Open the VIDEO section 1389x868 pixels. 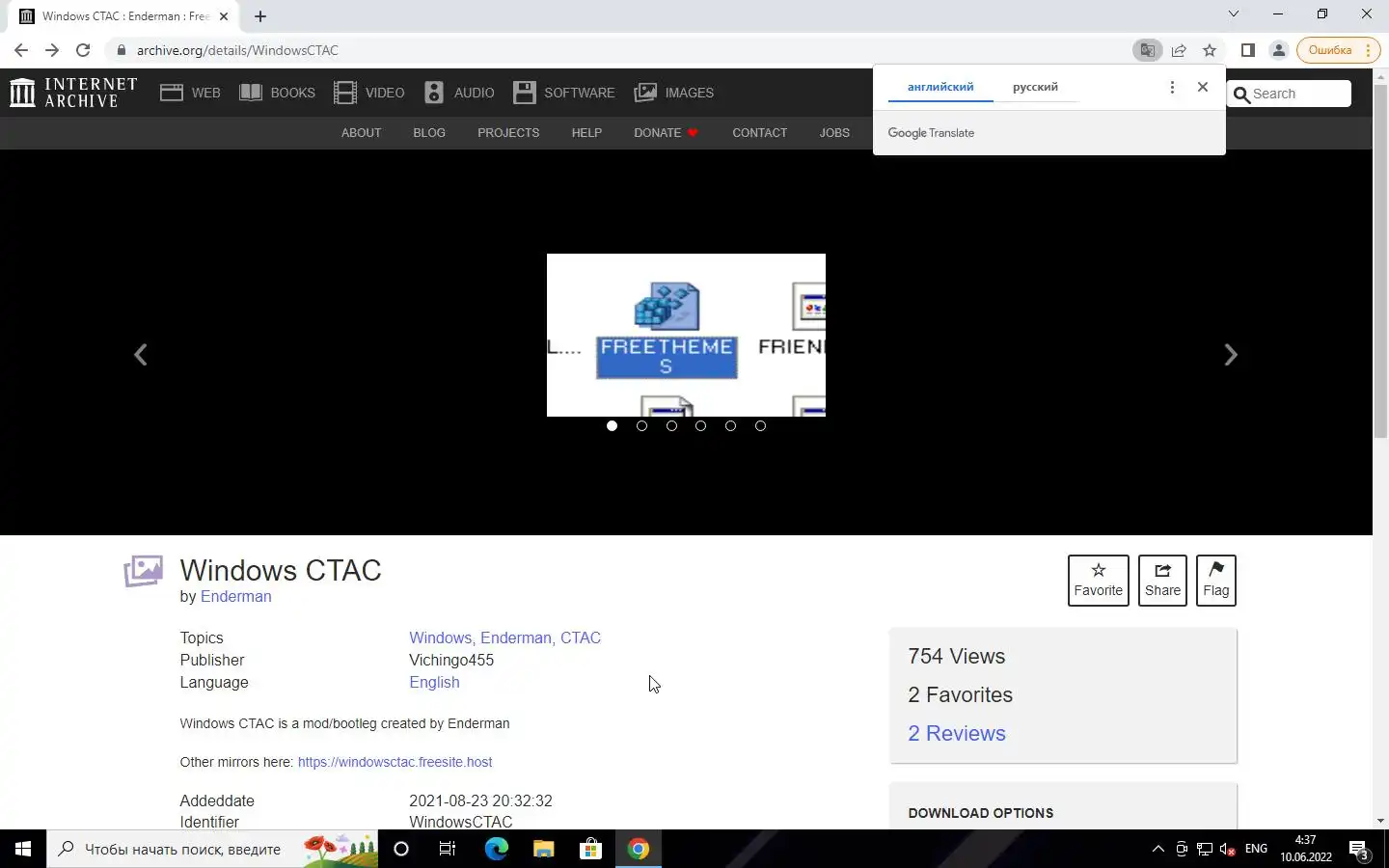pyautogui.click(x=368, y=93)
